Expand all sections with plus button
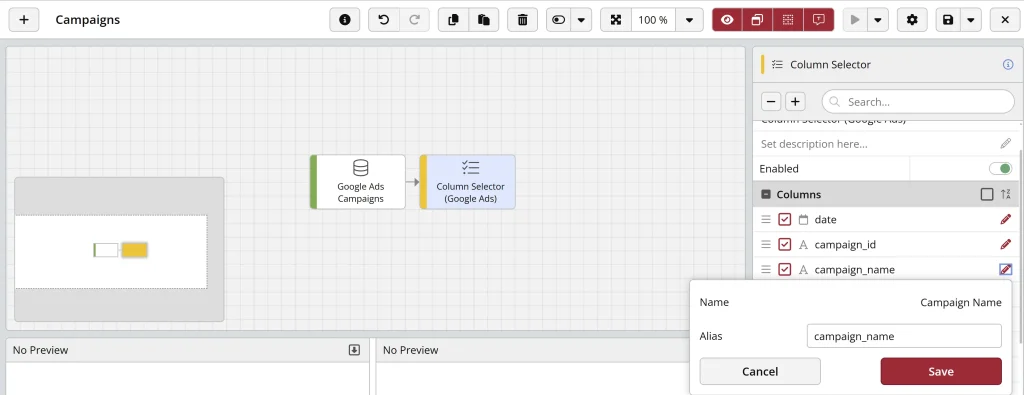Screen dimensions: 1024x395 [795, 102]
